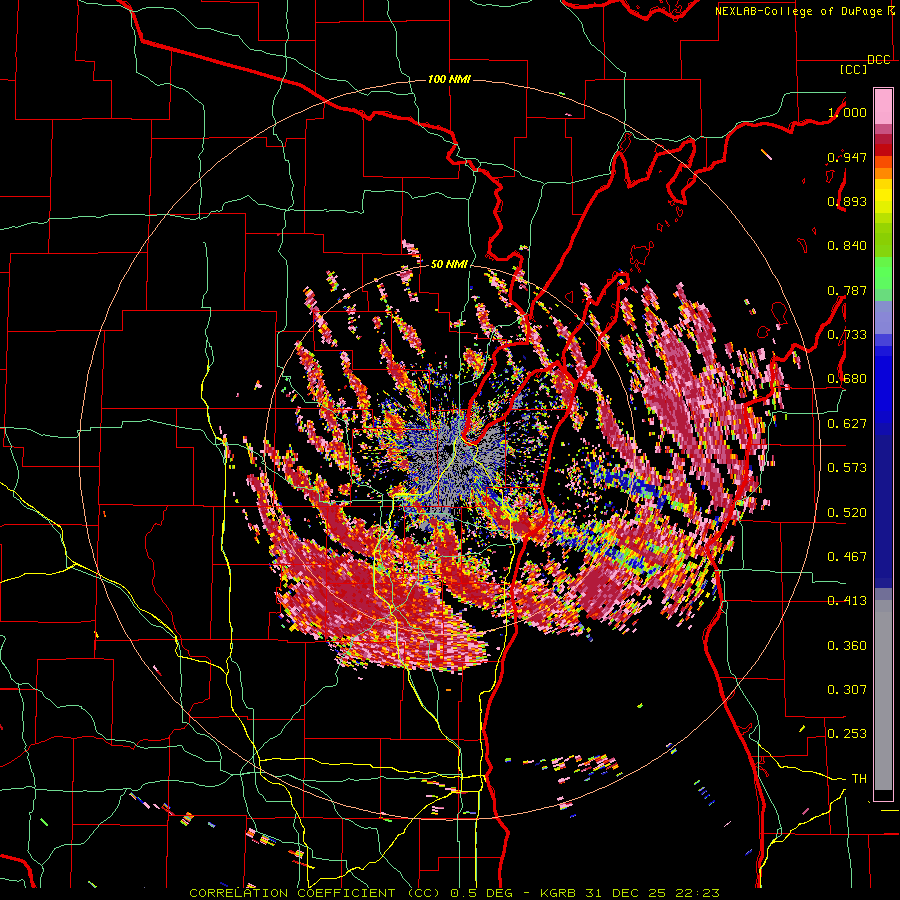Click the 0.627 legend value
Viewport: 900px width, 900px height.
point(847,424)
